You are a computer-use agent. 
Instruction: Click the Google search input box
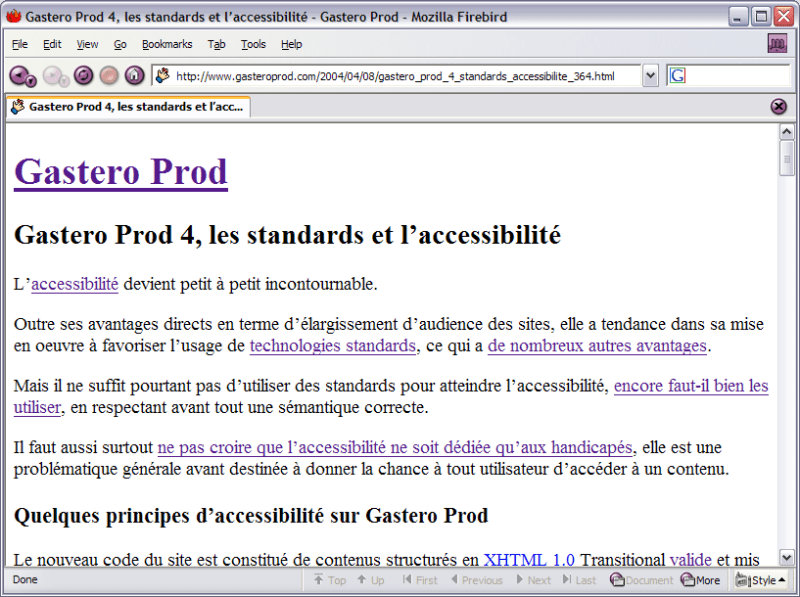coord(737,76)
